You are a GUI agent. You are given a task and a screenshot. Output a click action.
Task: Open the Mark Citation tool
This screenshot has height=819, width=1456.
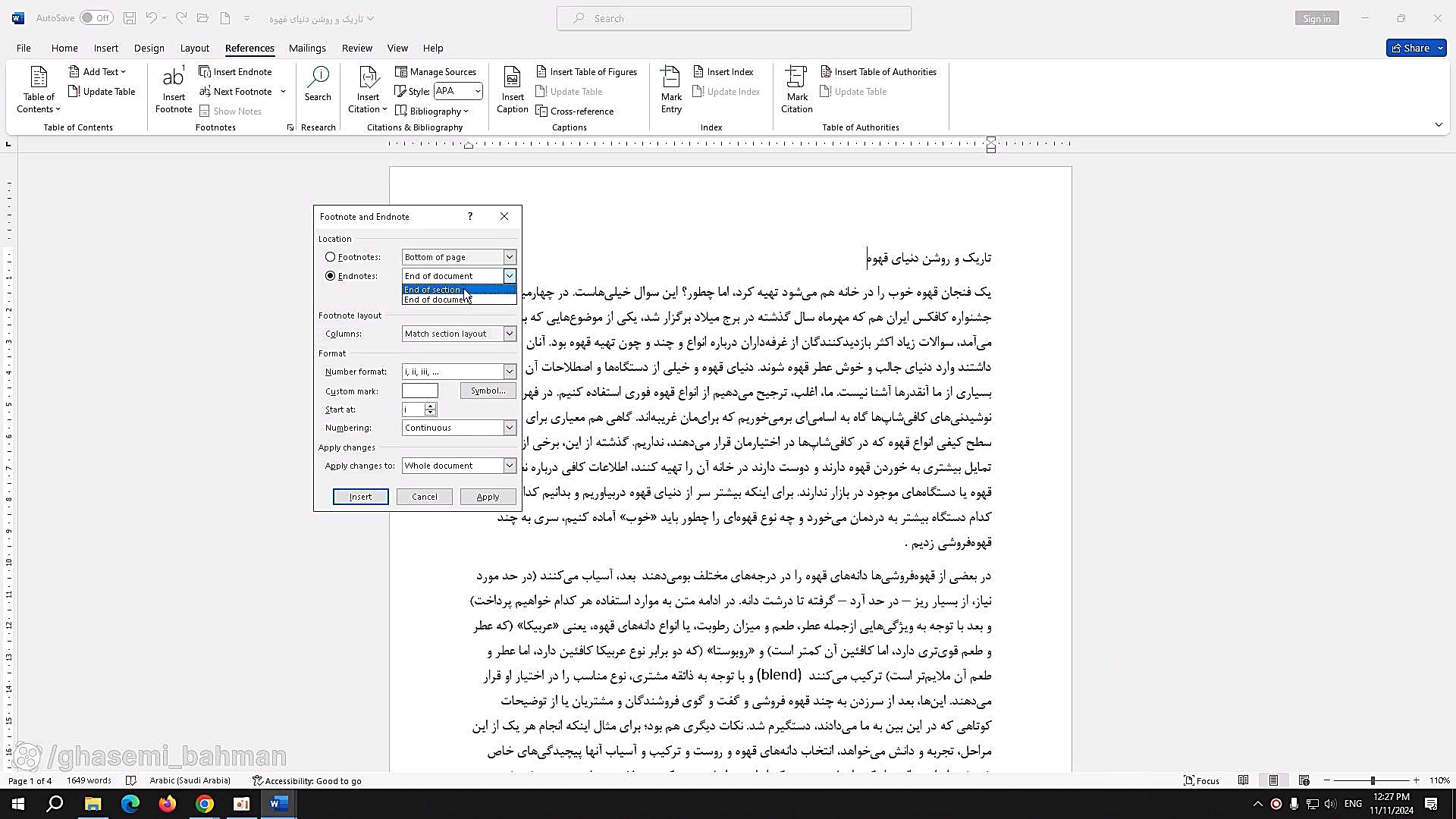(x=796, y=89)
